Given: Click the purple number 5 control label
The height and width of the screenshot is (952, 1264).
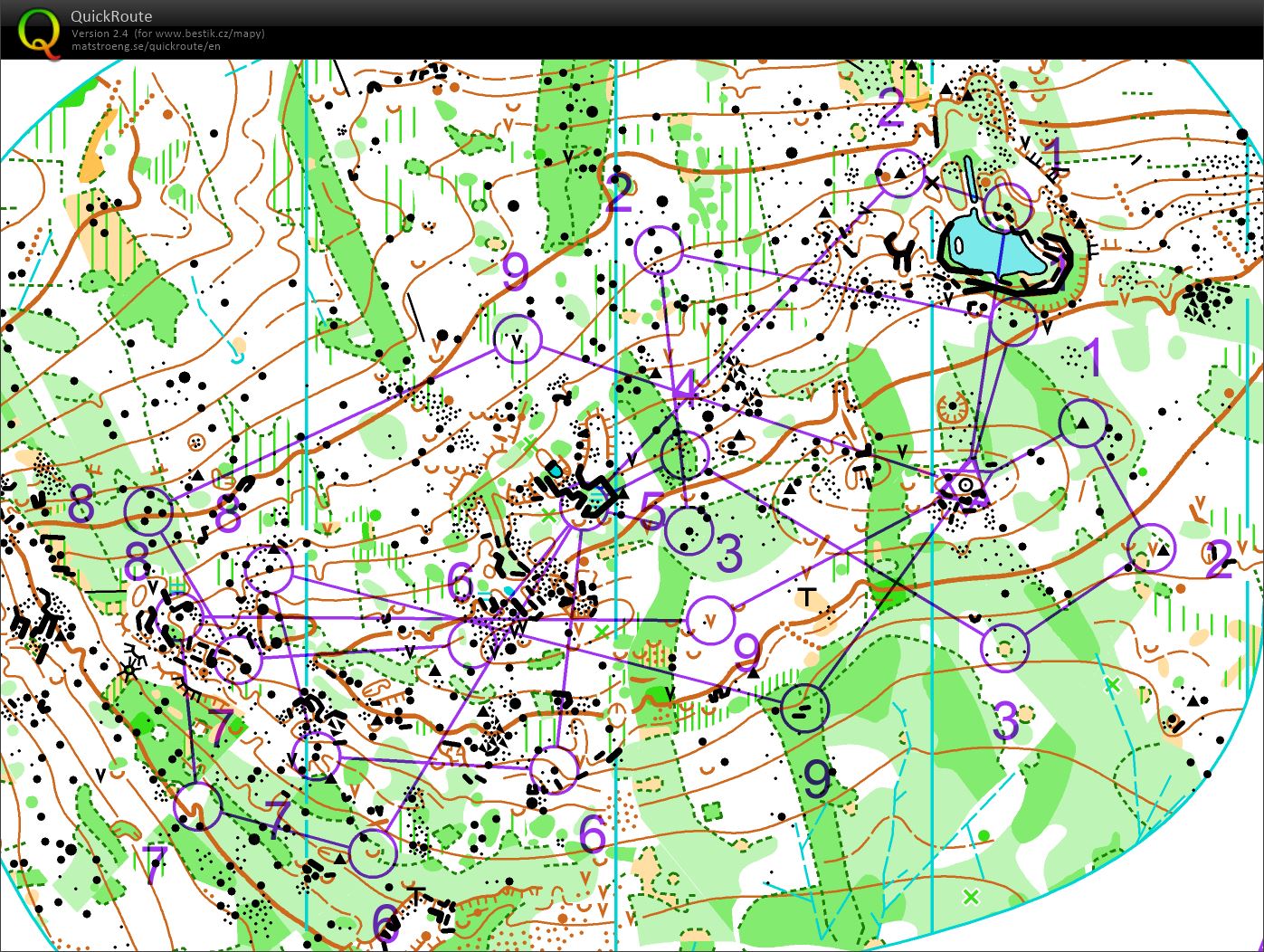Looking at the screenshot, I should click(651, 514).
